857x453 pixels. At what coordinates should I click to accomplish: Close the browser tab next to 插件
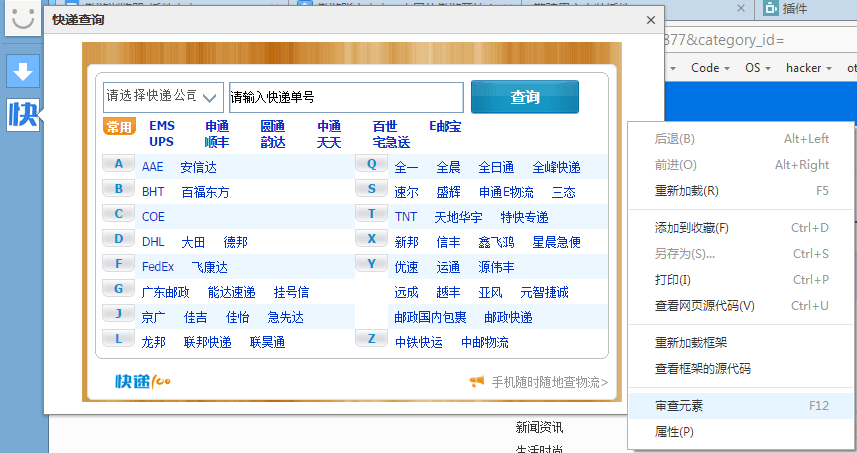741,8
